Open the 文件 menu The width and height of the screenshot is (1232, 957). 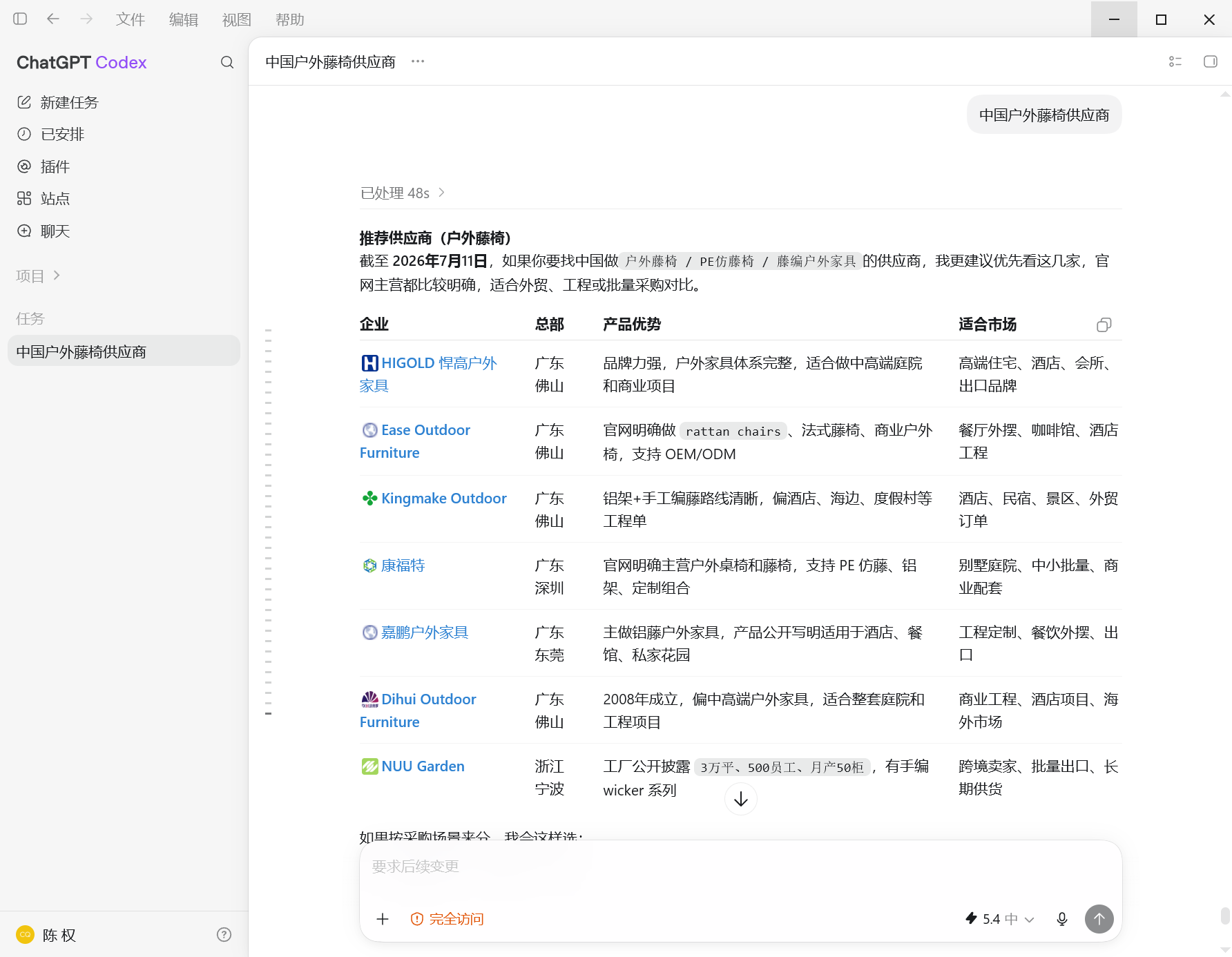tap(131, 19)
